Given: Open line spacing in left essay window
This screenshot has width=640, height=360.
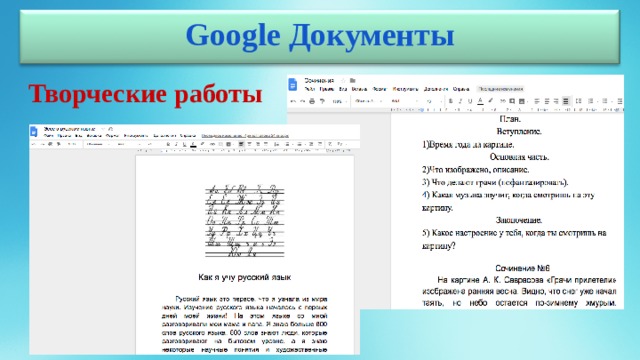Looking at the screenshot, I should pyautogui.click(x=276, y=144).
